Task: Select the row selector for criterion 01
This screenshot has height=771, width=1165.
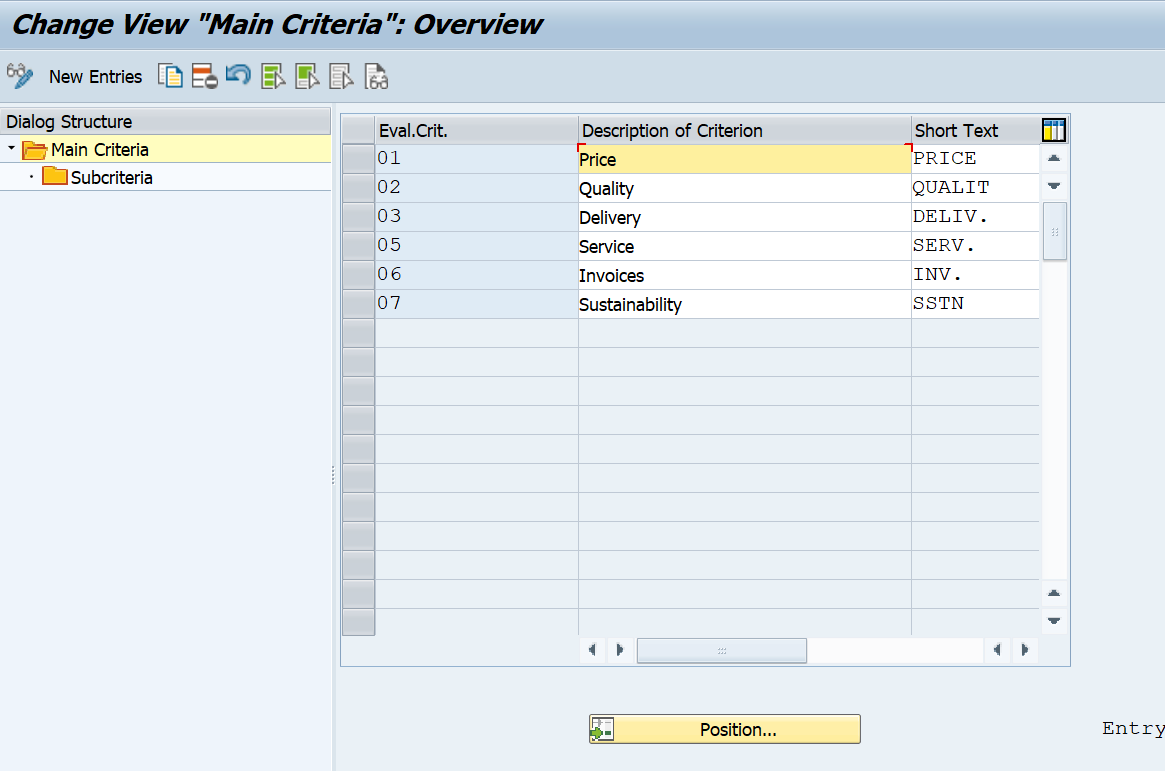Action: tap(358, 159)
